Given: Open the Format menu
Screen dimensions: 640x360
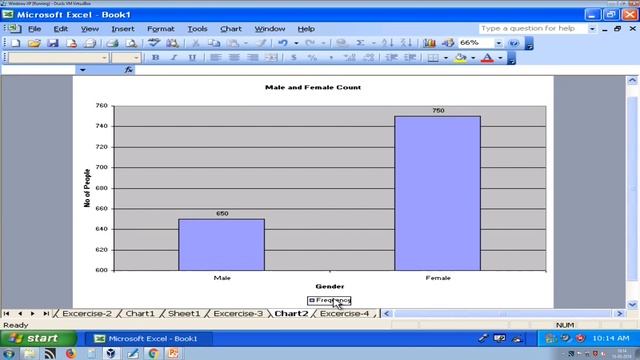Looking at the screenshot, I should [160, 29].
